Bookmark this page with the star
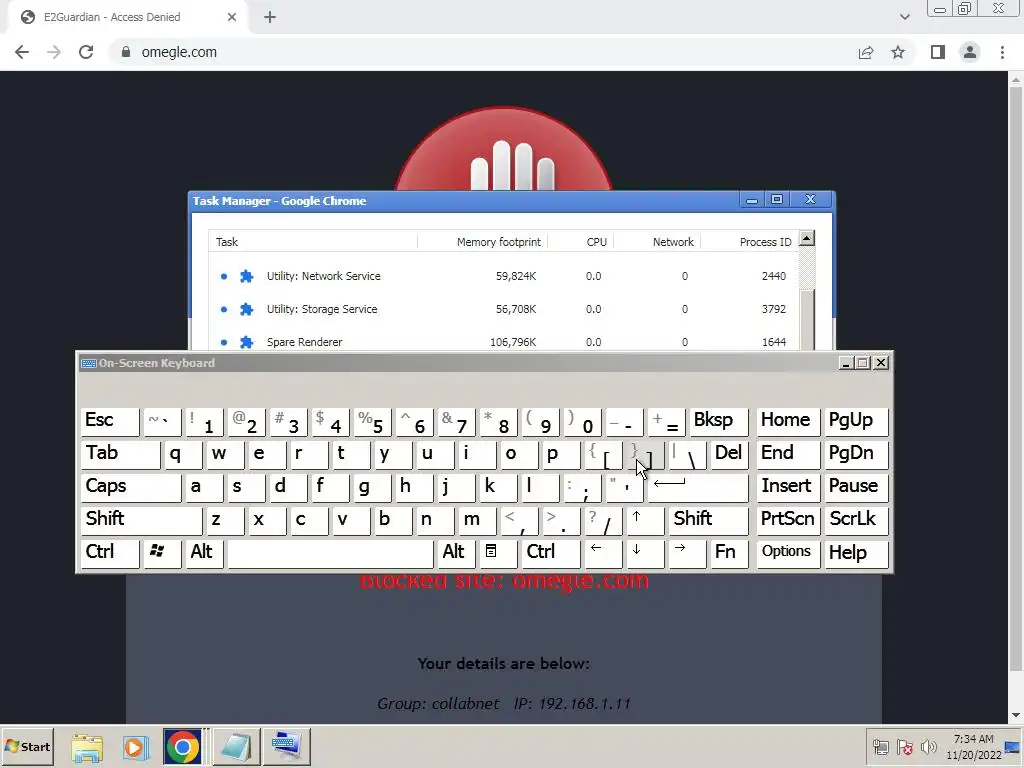The image size is (1024, 768). (898, 52)
